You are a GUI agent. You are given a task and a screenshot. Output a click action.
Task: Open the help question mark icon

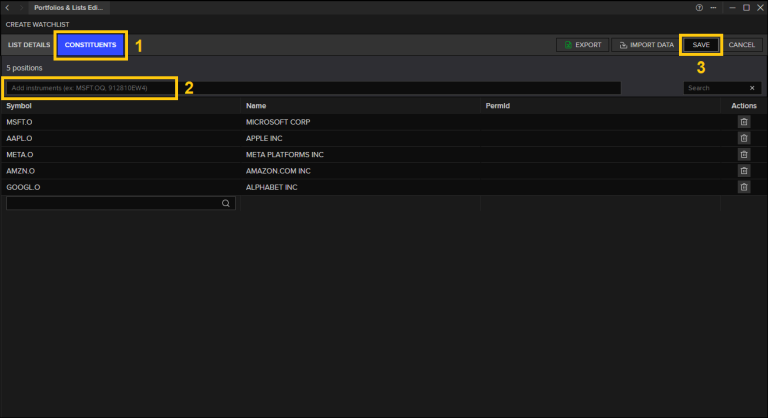pos(699,8)
